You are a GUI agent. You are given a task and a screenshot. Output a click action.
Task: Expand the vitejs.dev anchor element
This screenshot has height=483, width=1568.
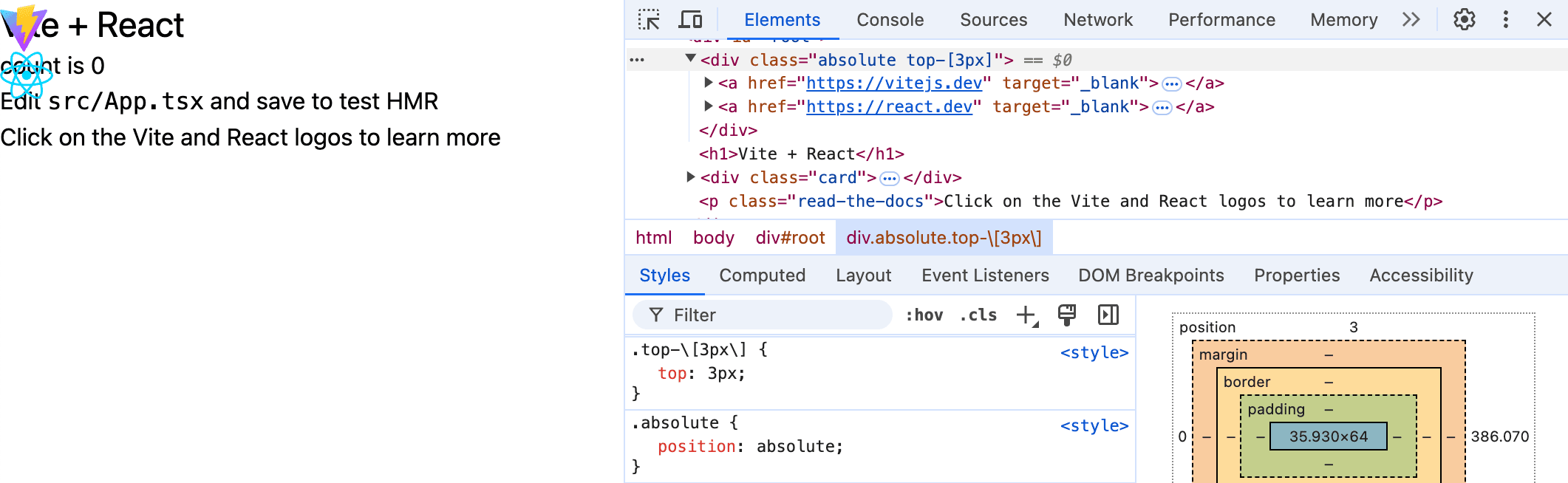click(708, 83)
